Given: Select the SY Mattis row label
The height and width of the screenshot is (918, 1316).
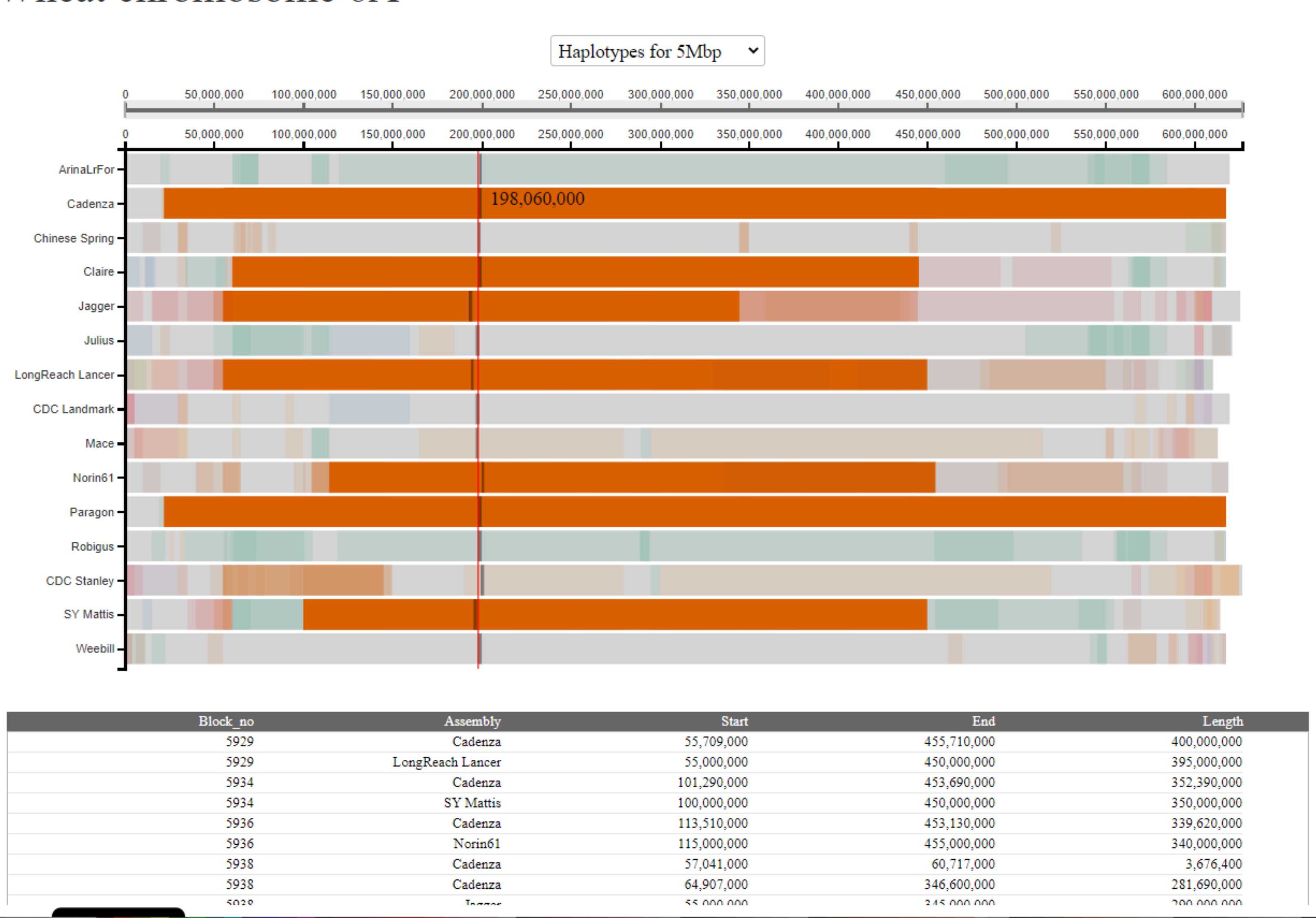Looking at the screenshot, I should coord(89,614).
